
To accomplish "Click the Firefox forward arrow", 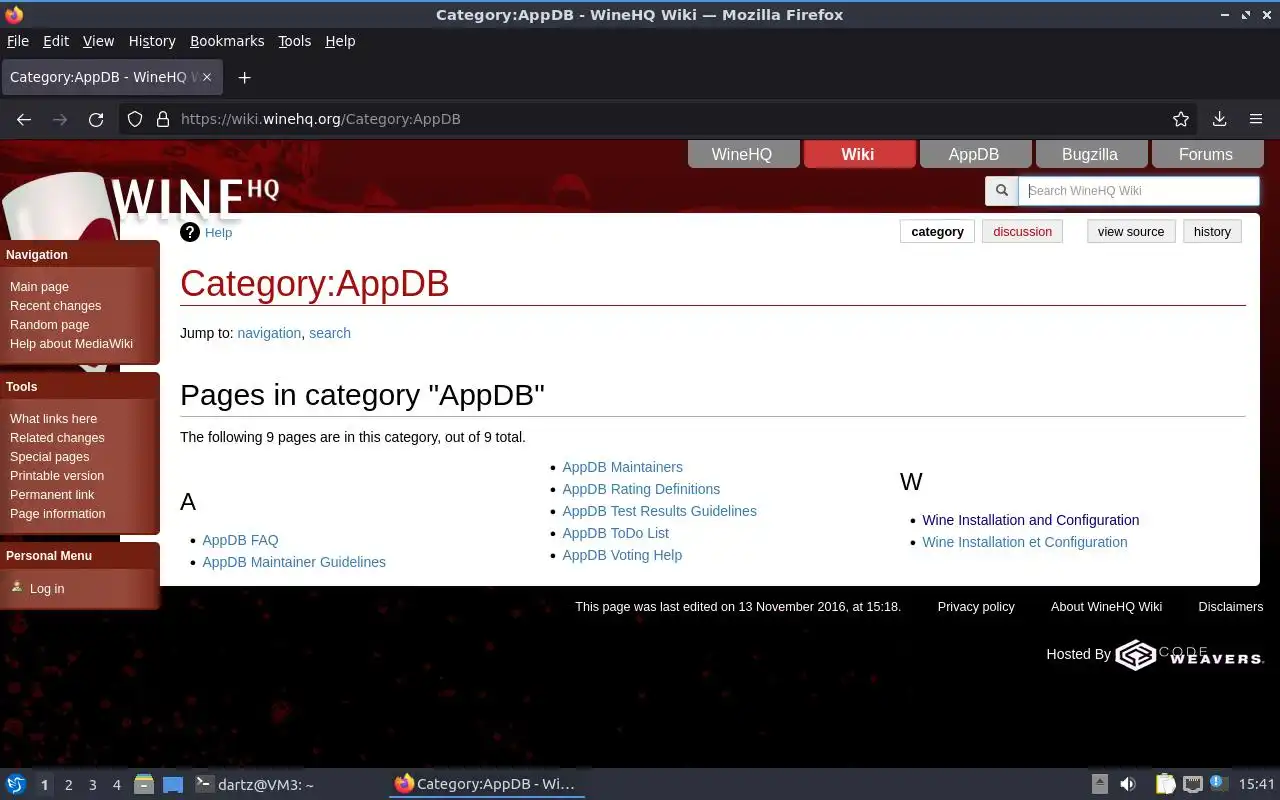I will click(x=60, y=119).
